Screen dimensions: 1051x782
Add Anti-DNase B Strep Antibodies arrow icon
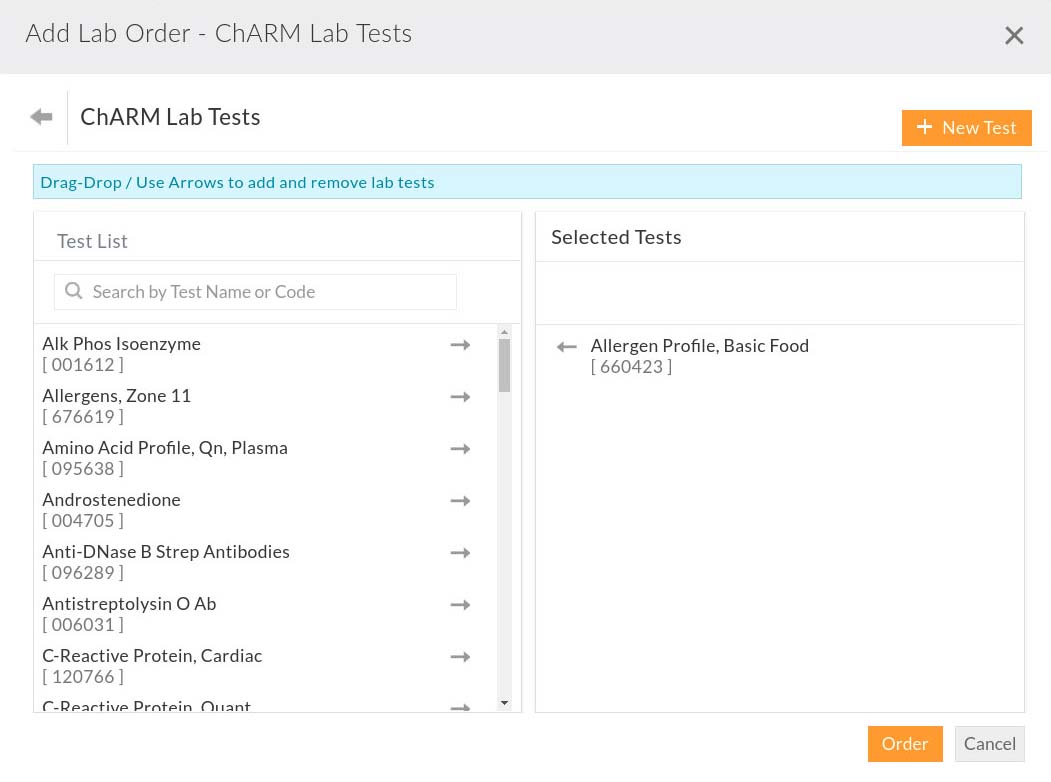pyautogui.click(x=460, y=552)
